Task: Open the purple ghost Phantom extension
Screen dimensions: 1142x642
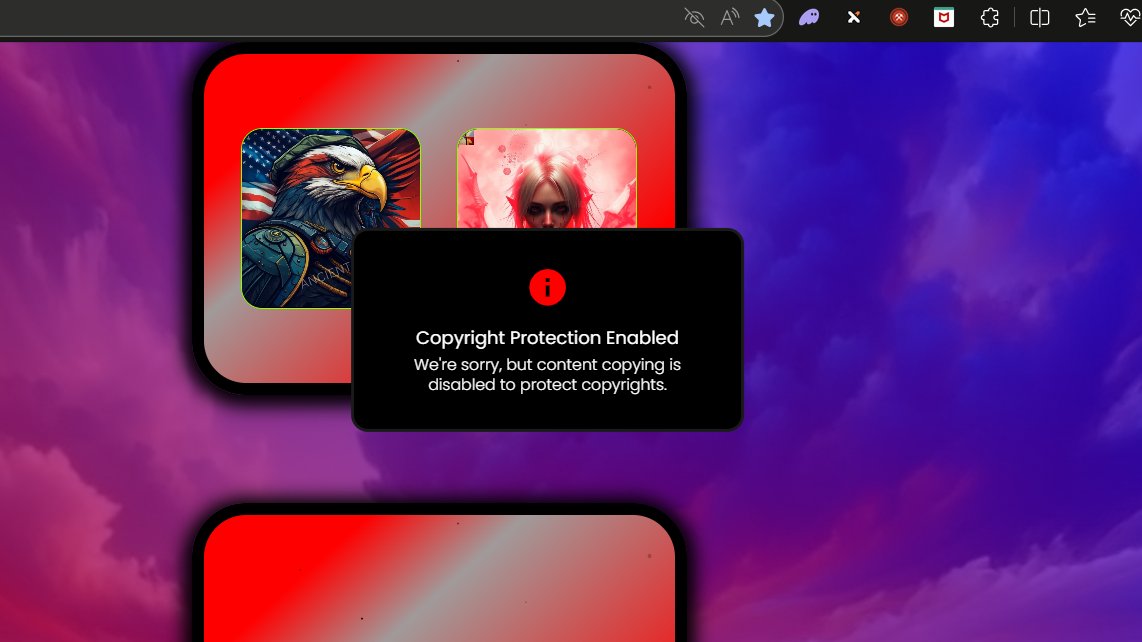Action: 809,17
